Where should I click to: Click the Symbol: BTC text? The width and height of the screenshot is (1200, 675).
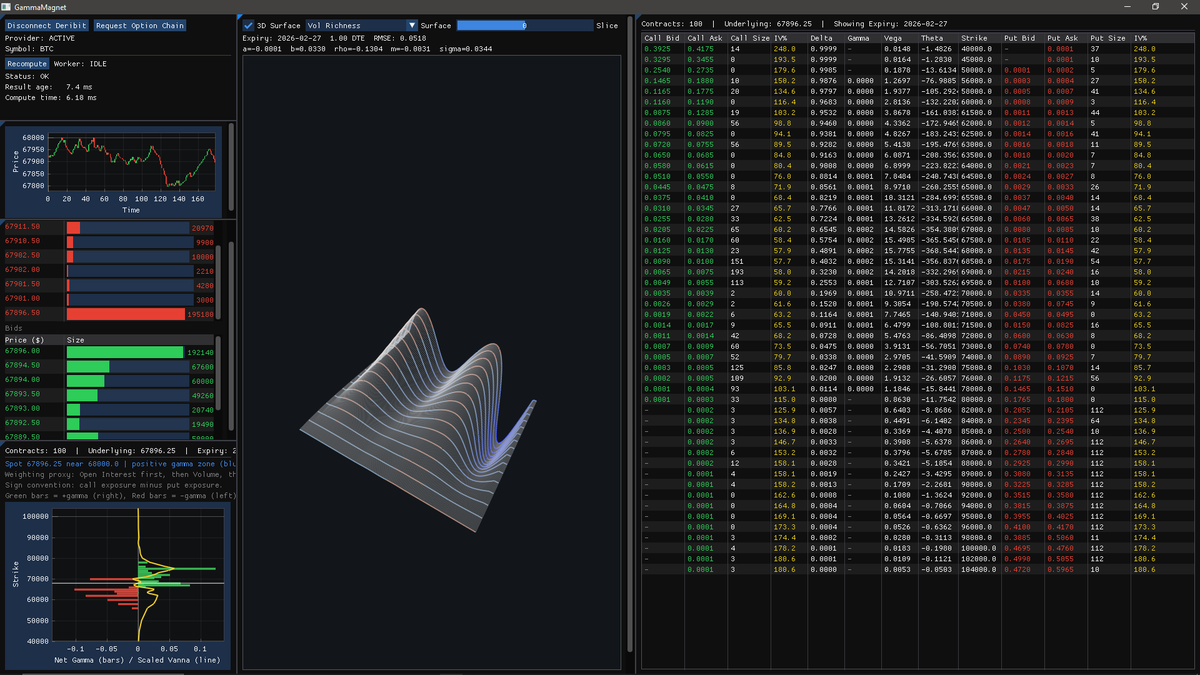28,48
